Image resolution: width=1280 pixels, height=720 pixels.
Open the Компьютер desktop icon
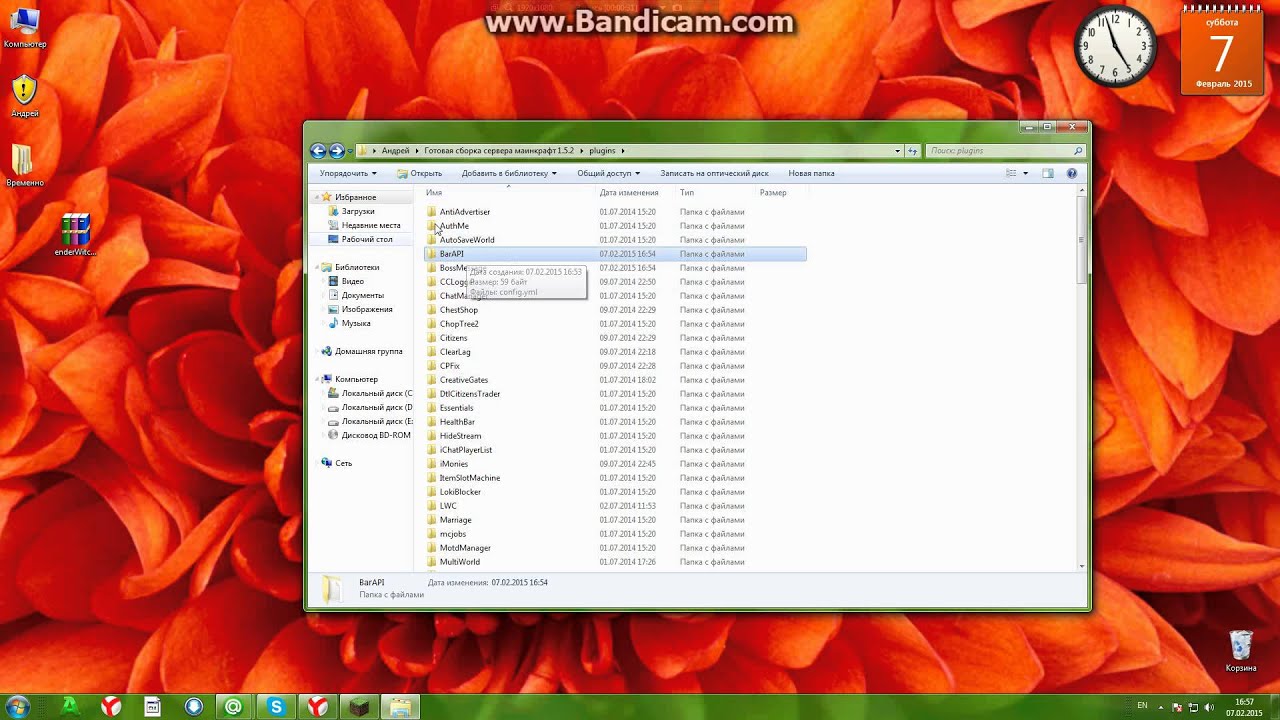(x=25, y=28)
